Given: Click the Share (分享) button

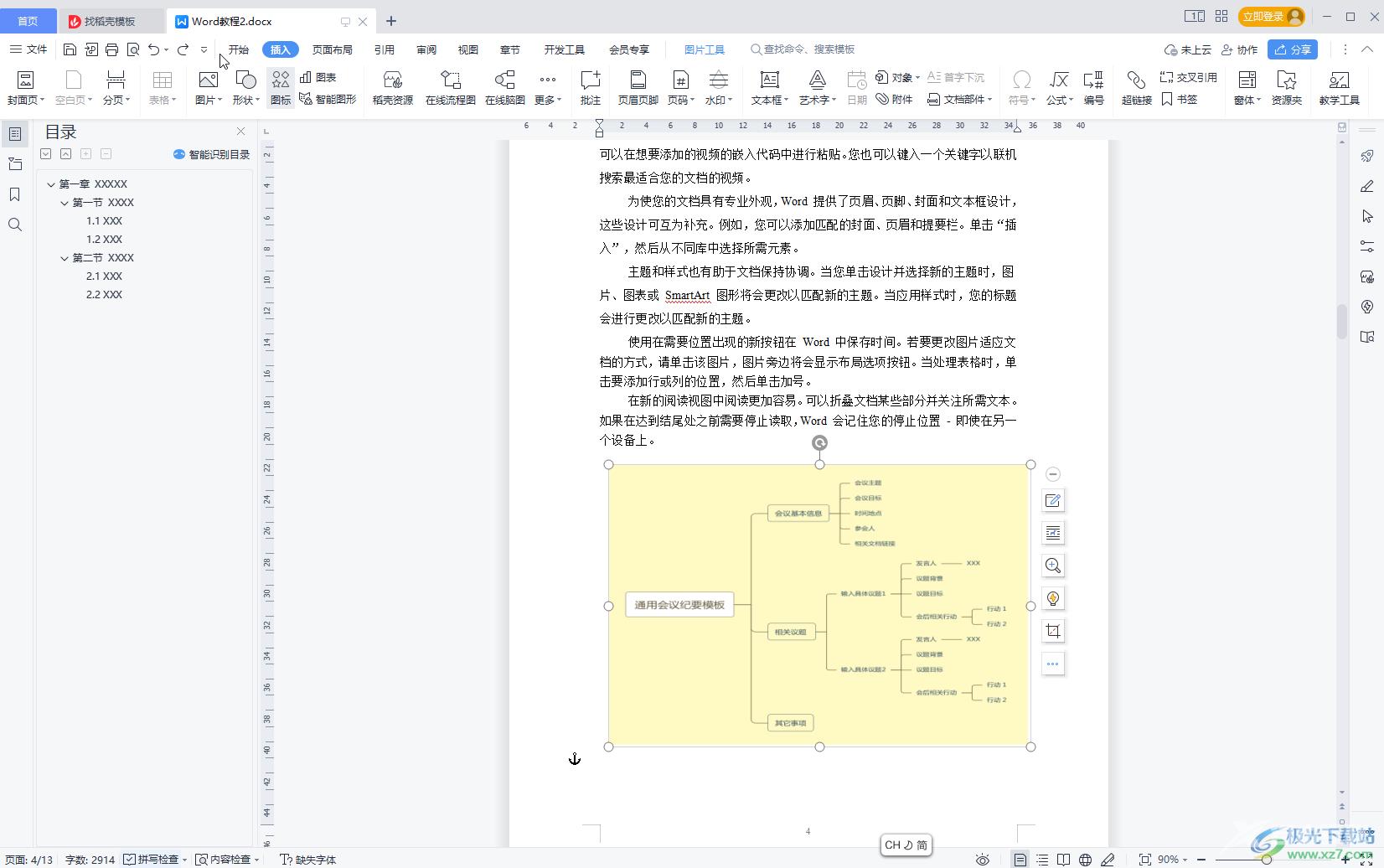Looking at the screenshot, I should click(1292, 49).
